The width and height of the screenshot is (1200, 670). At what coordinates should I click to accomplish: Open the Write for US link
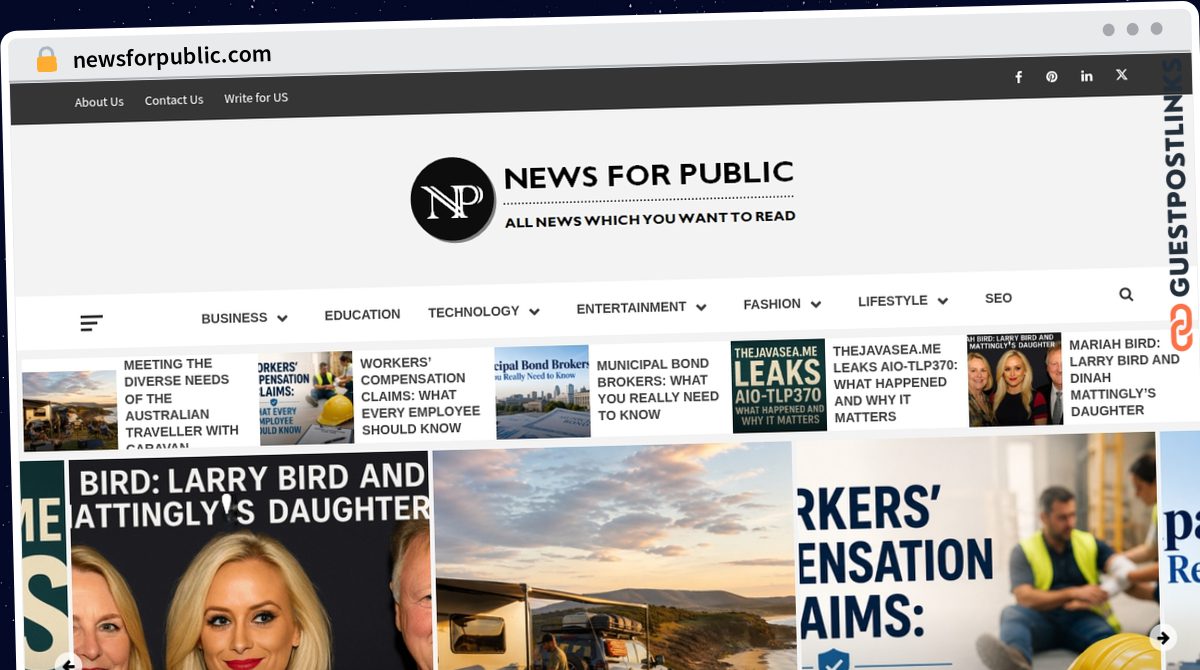click(256, 98)
